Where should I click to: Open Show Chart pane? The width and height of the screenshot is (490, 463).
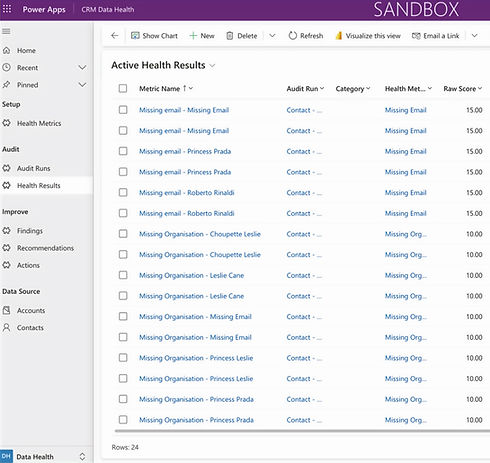coord(154,36)
